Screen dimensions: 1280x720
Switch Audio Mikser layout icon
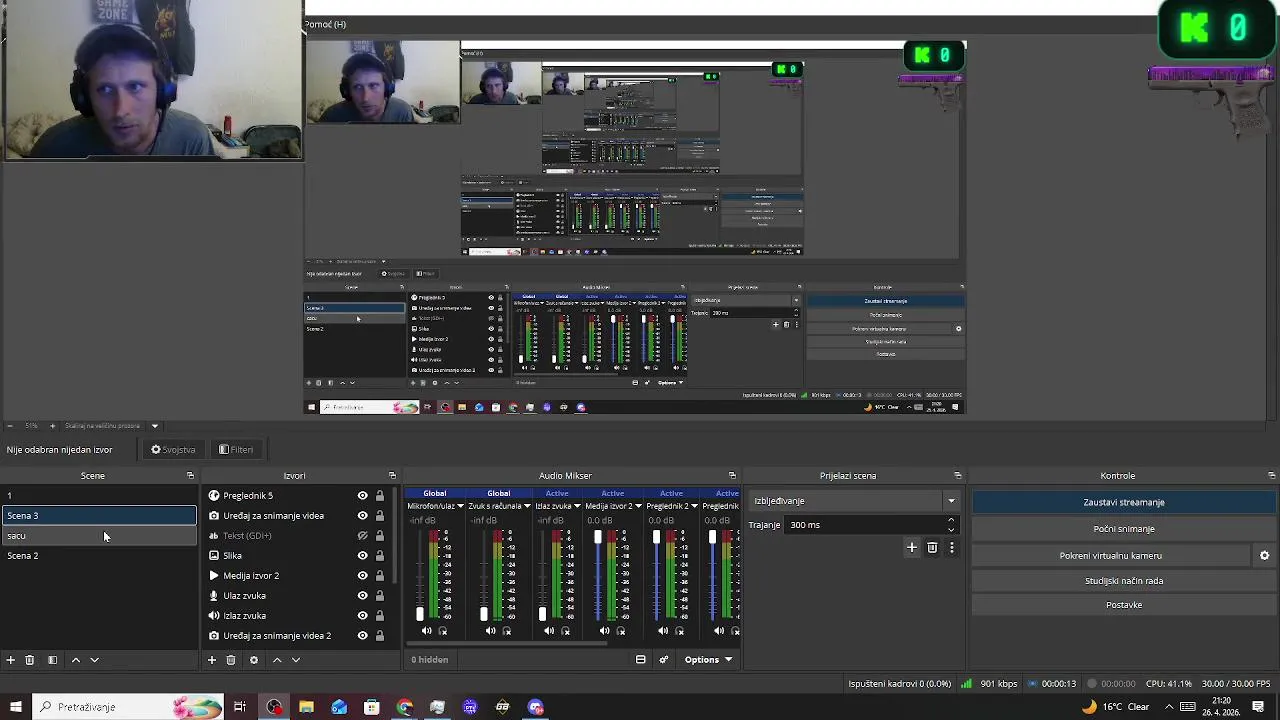641,660
